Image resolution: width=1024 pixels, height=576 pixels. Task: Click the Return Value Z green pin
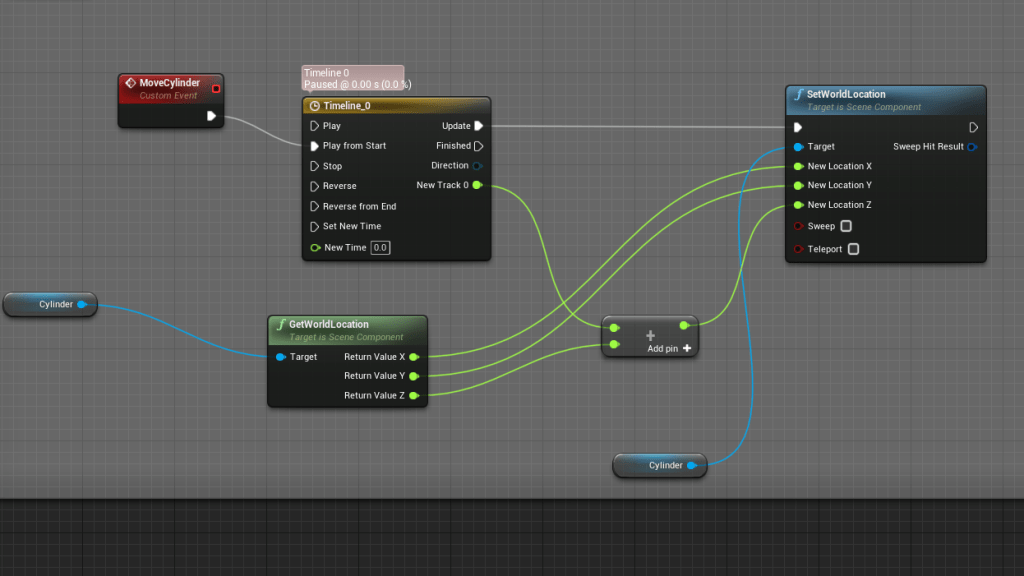click(413, 396)
